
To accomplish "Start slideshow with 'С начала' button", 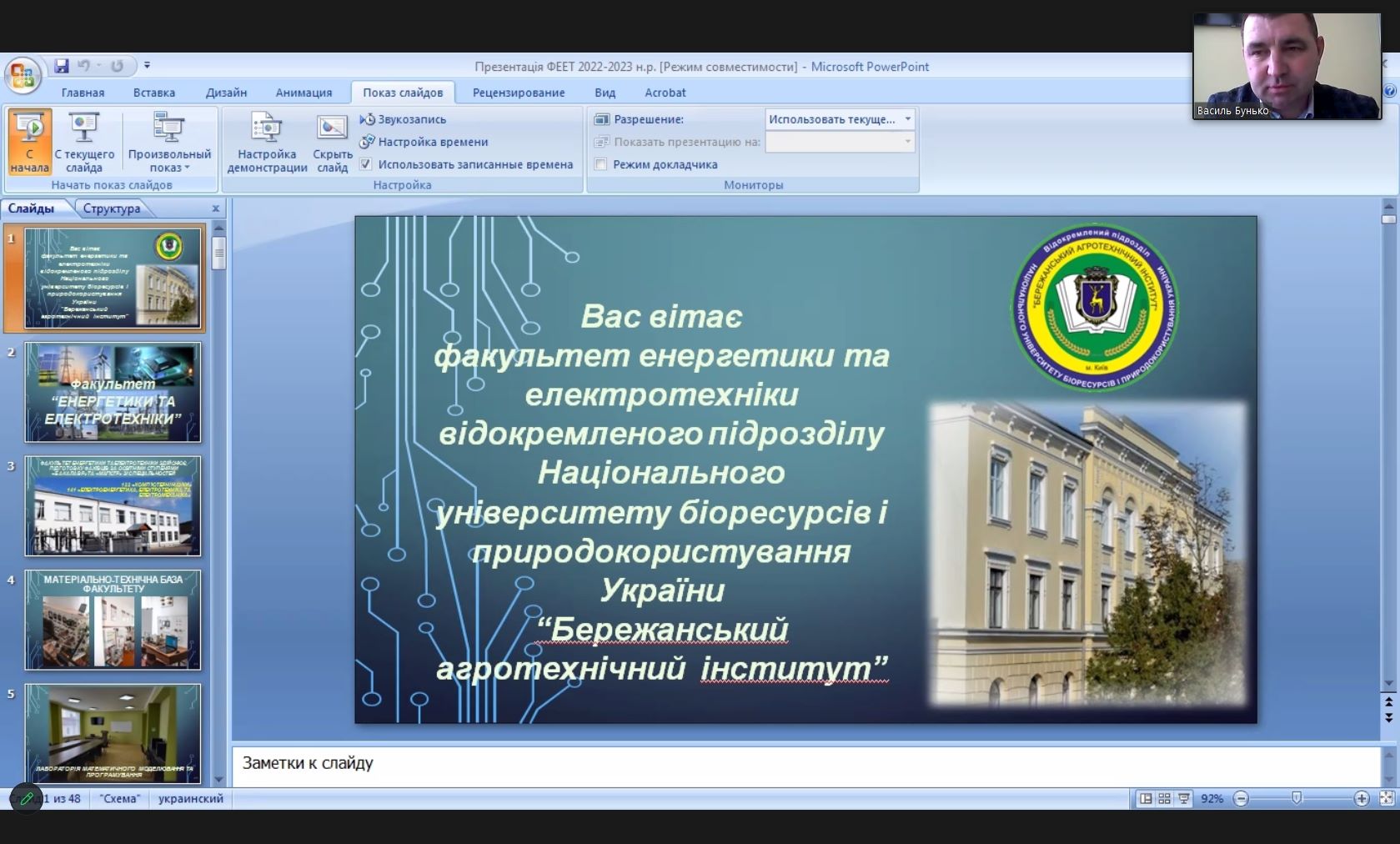I will (30, 142).
